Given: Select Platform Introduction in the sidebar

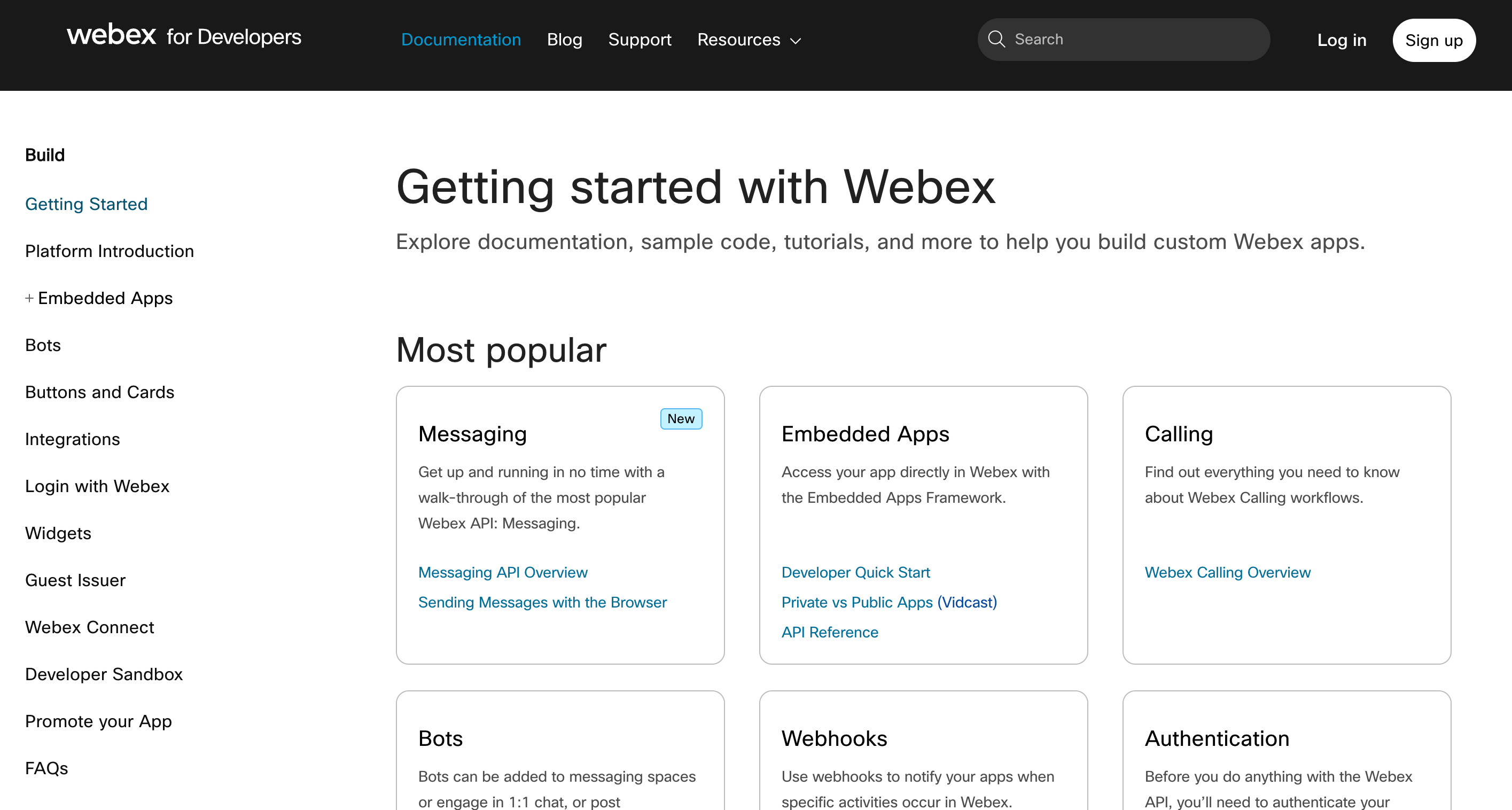Looking at the screenshot, I should point(109,251).
